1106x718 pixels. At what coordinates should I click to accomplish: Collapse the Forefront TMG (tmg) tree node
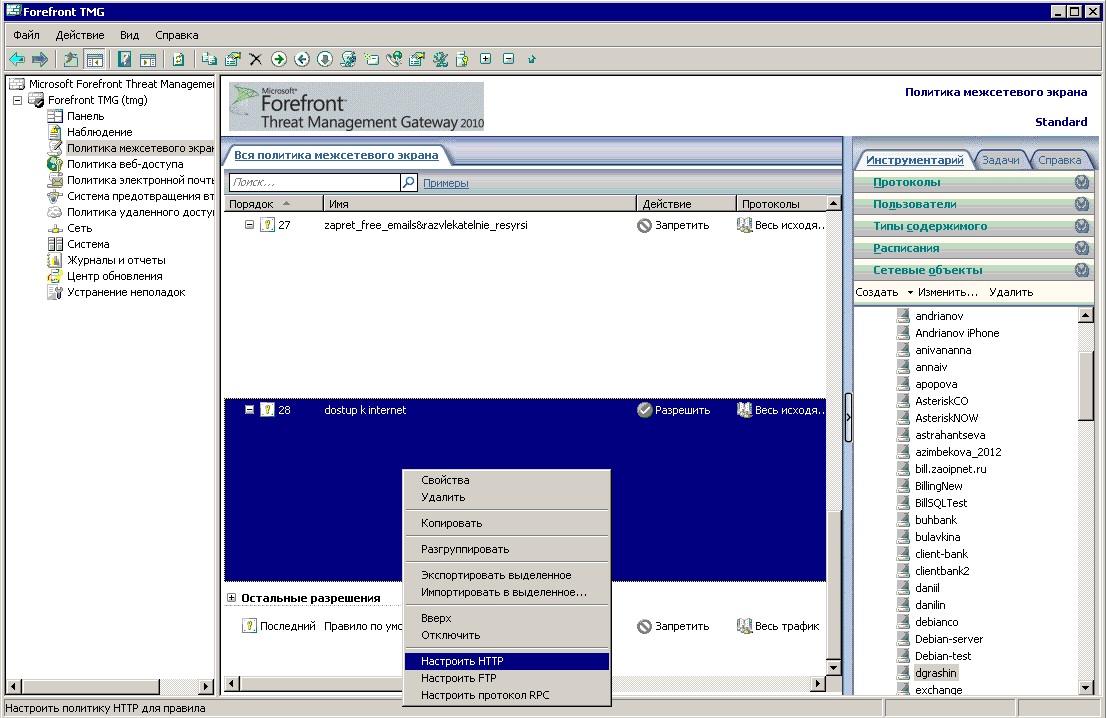click(x=17, y=100)
